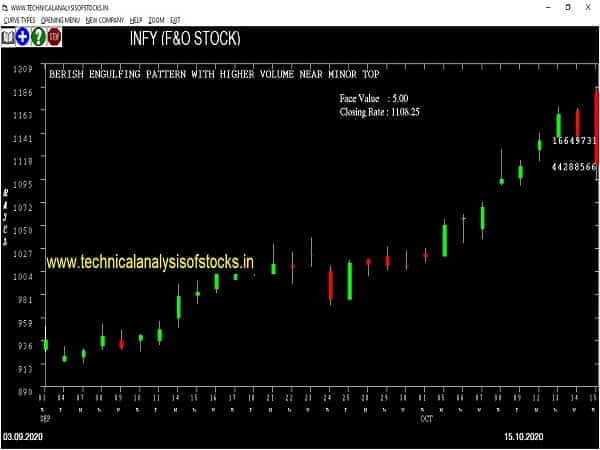Click the blue plus icon
This screenshot has width=600, height=450.
tap(22, 37)
